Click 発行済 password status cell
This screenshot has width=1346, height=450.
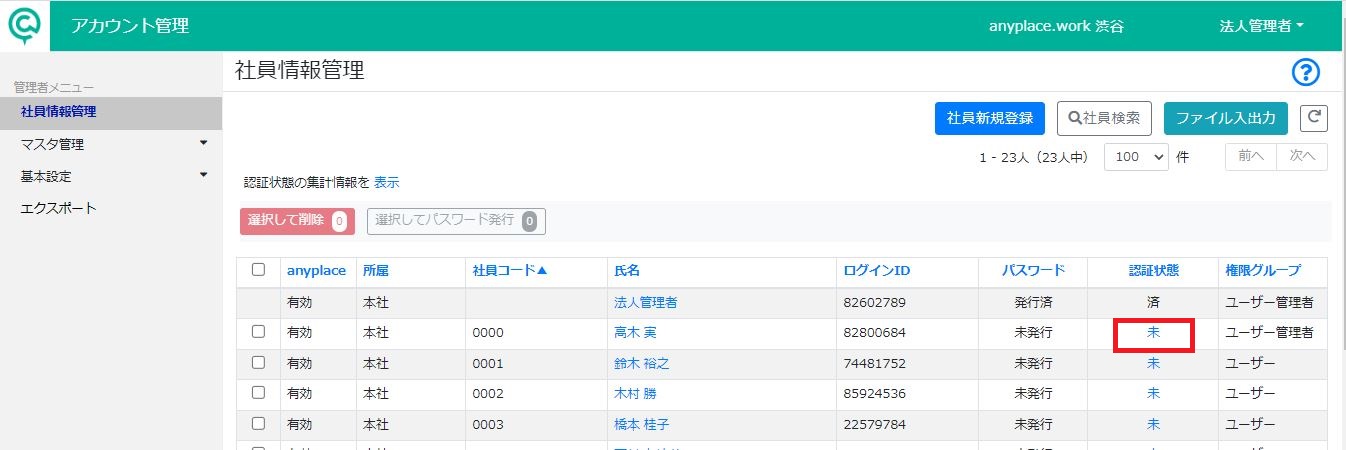pyautogui.click(x=1033, y=301)
